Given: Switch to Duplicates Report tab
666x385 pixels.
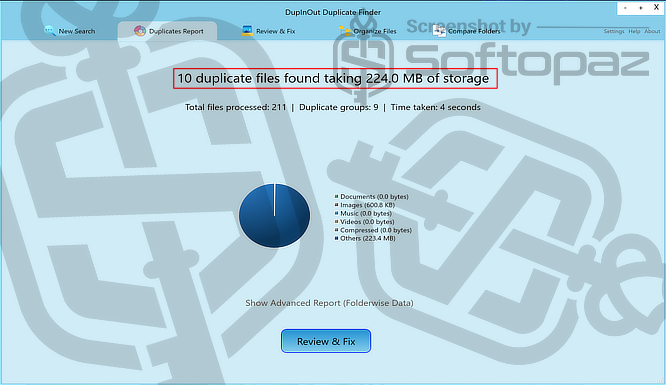Looking at the screenshot, I should [x=167, y=31].
